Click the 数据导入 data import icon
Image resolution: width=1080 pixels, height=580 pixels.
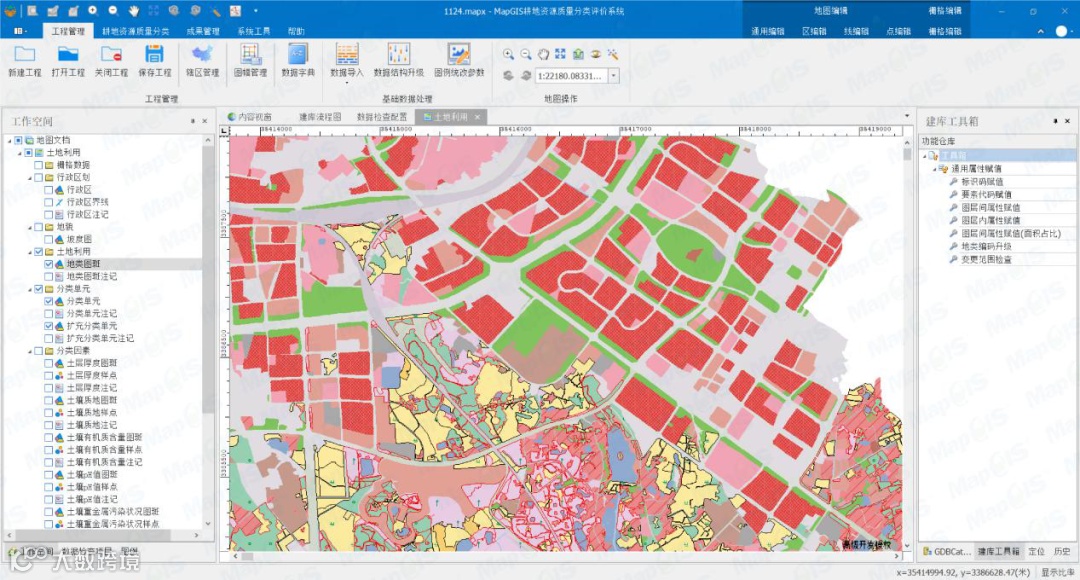346,54
